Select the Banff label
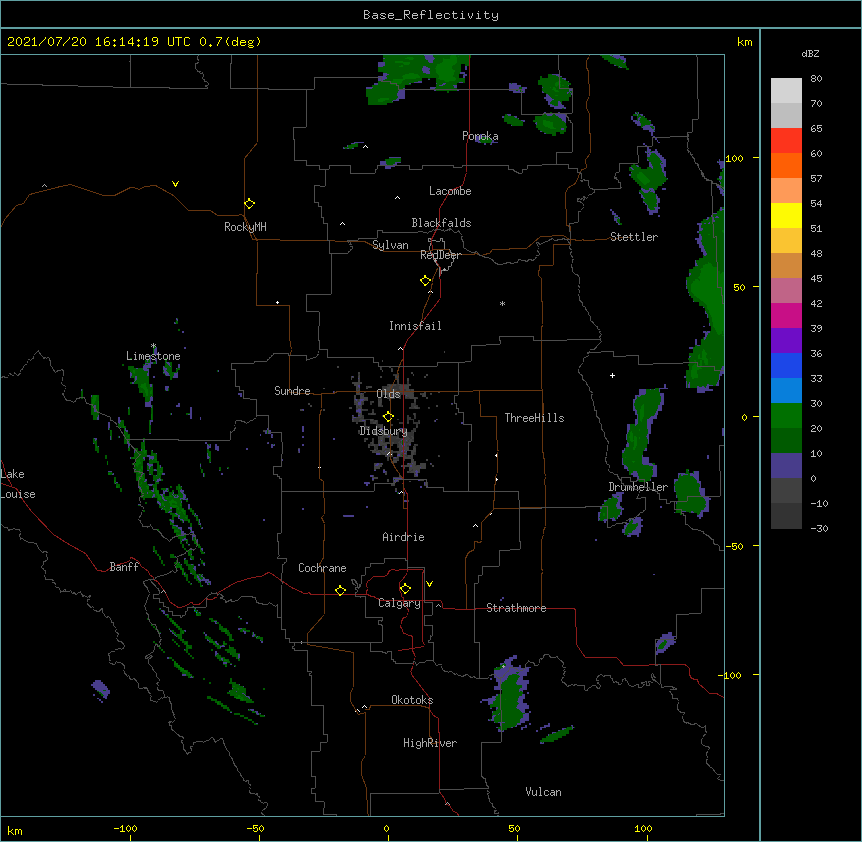This screenshot has width=862, height=842. pos(124,567)
